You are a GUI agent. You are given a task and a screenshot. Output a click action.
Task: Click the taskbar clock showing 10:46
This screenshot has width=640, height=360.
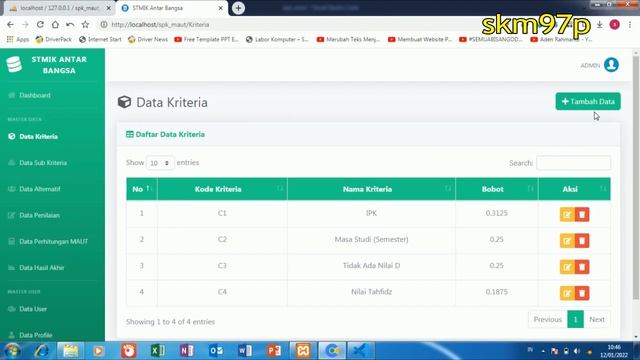613,351
